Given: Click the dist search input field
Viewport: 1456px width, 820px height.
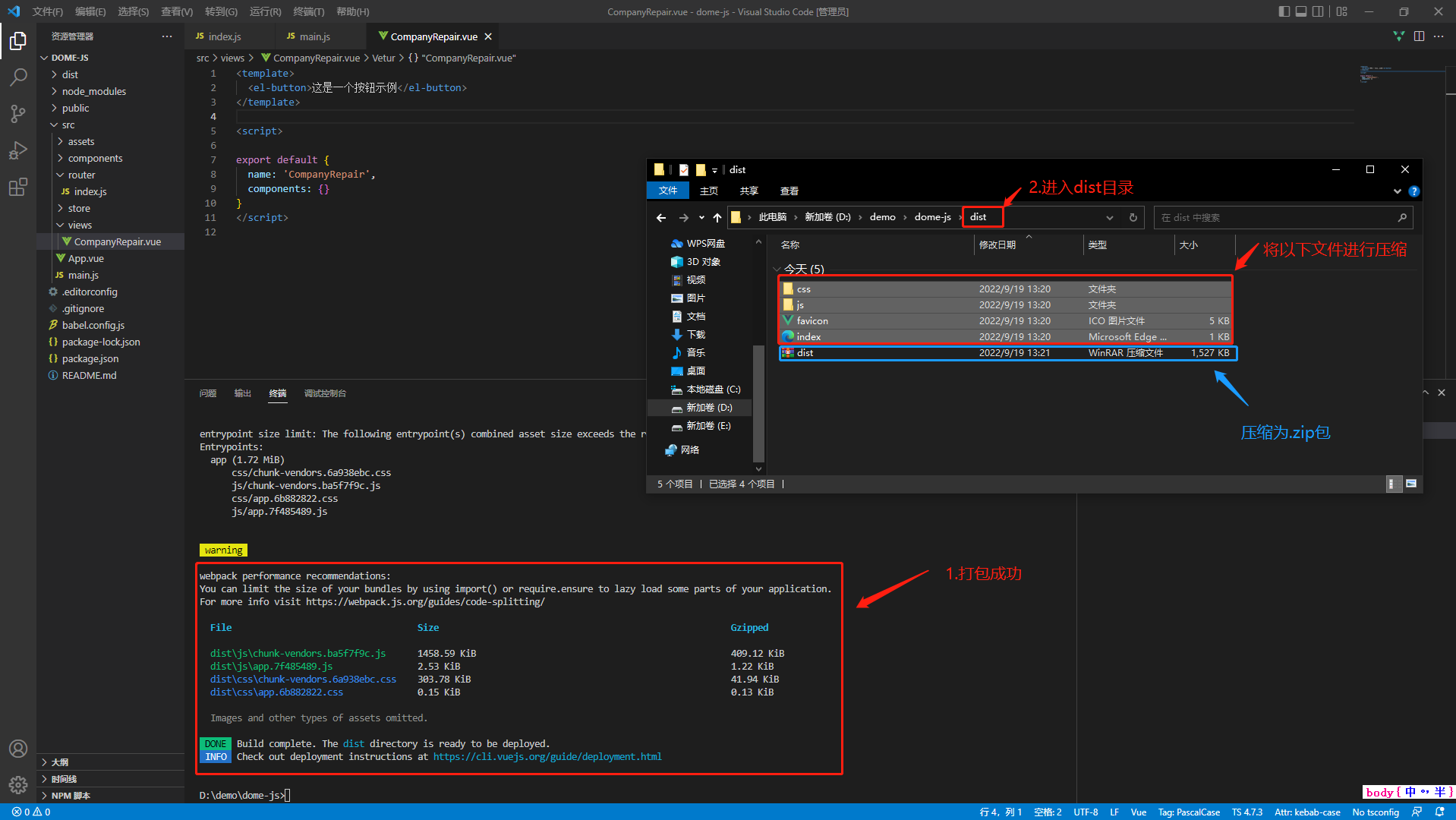Looking at the screenshot, I should click(1275, 218).
